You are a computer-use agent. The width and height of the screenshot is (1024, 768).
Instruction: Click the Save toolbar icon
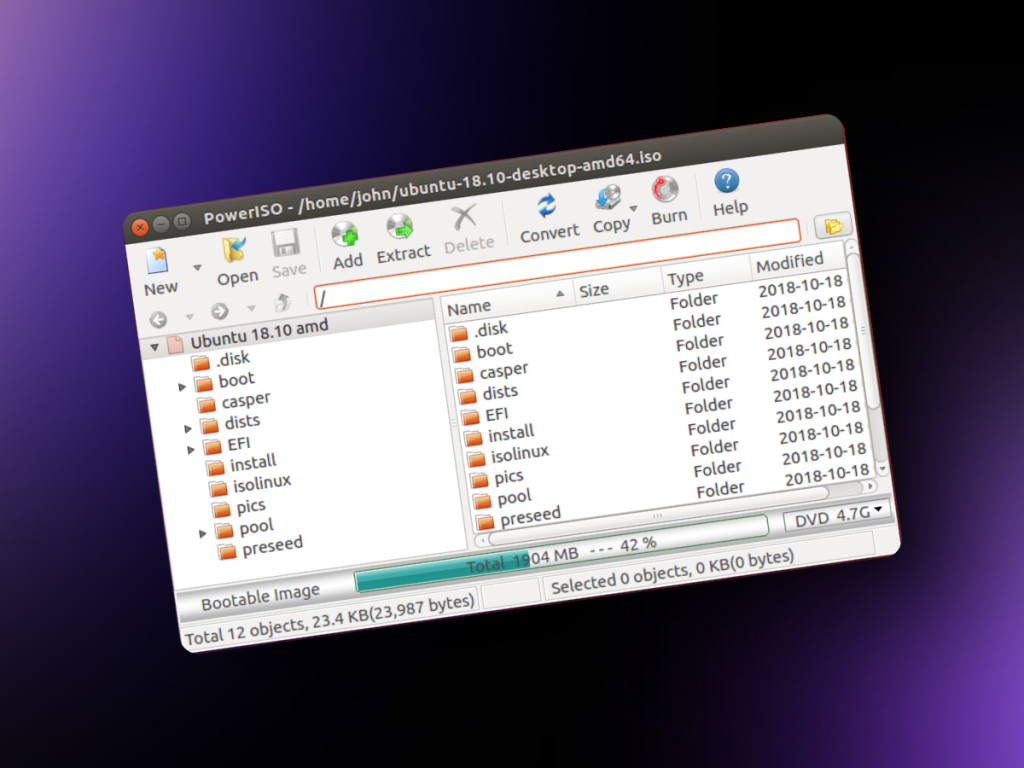(285, 243)
